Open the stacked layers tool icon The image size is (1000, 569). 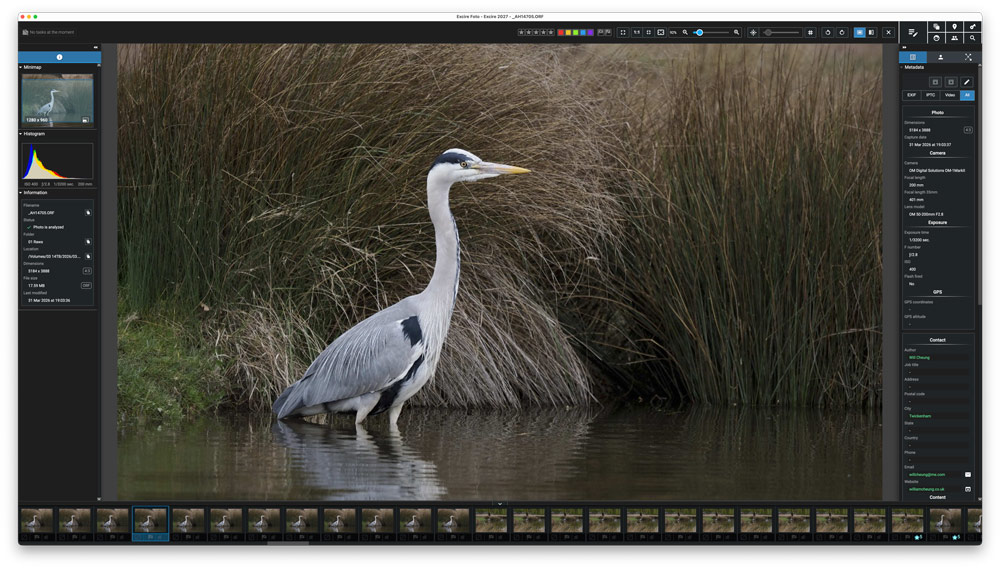(x=936, y=27)
